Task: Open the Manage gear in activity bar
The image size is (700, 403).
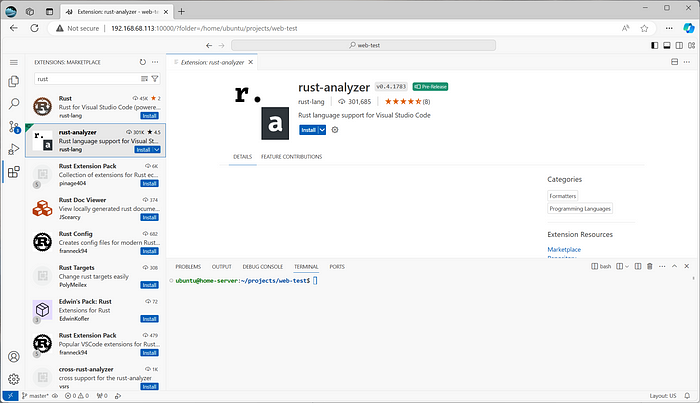Action: (14, 379)
